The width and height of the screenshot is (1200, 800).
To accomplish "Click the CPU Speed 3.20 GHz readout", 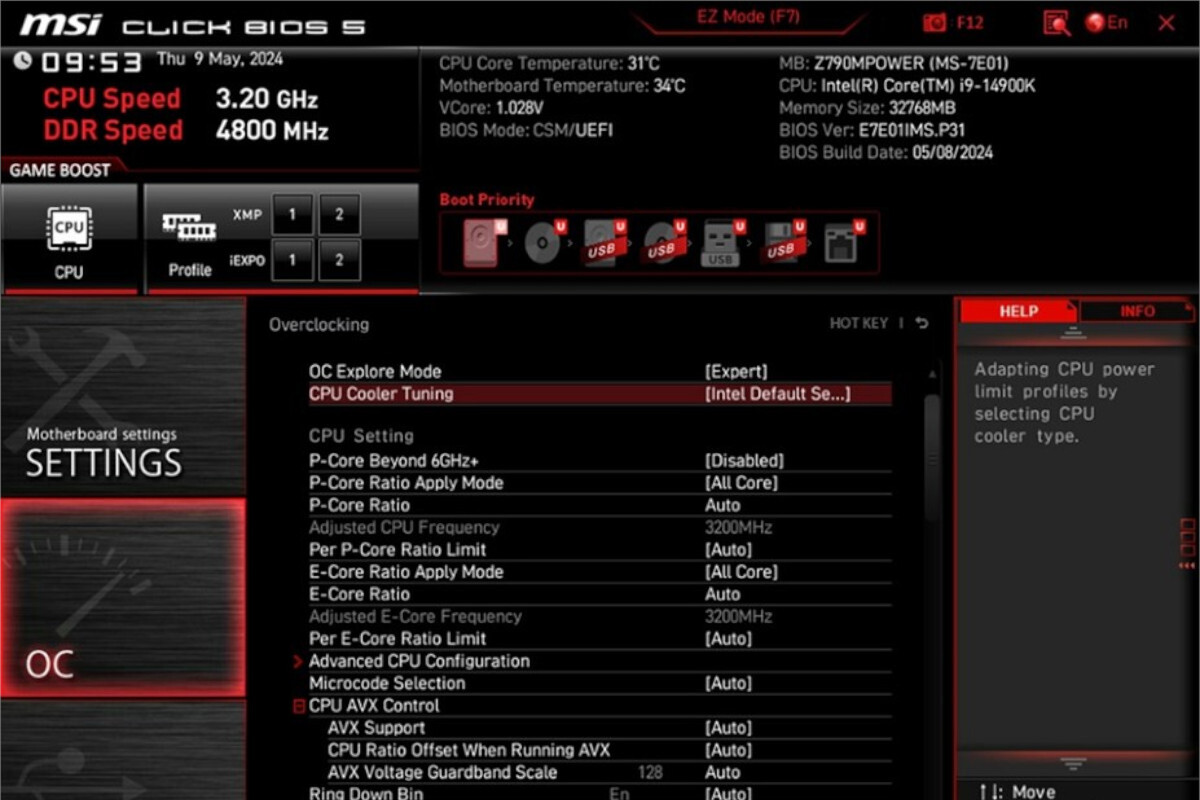I will [x=180, y=98].
